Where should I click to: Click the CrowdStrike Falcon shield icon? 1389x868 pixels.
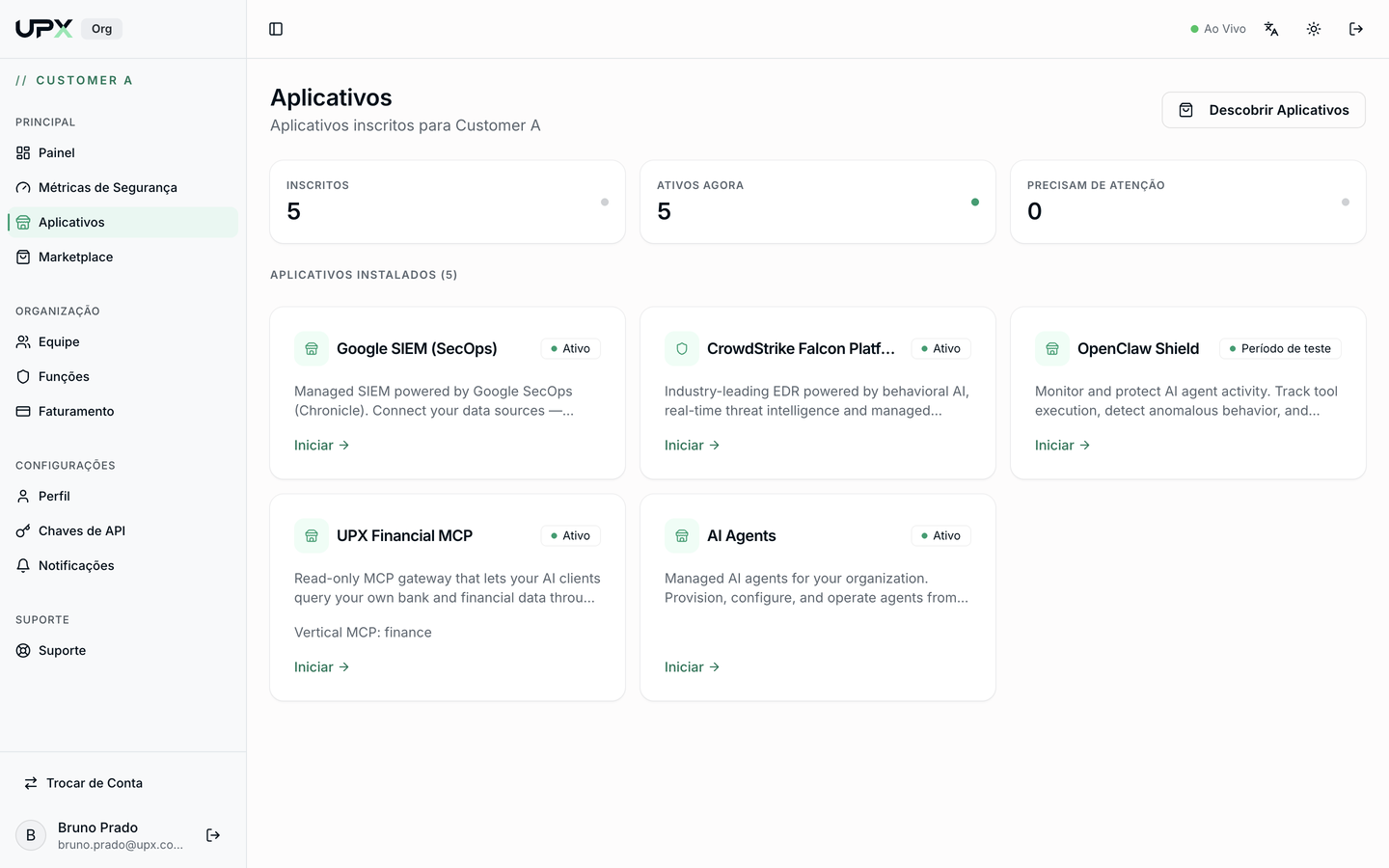(x=682, y=348)
